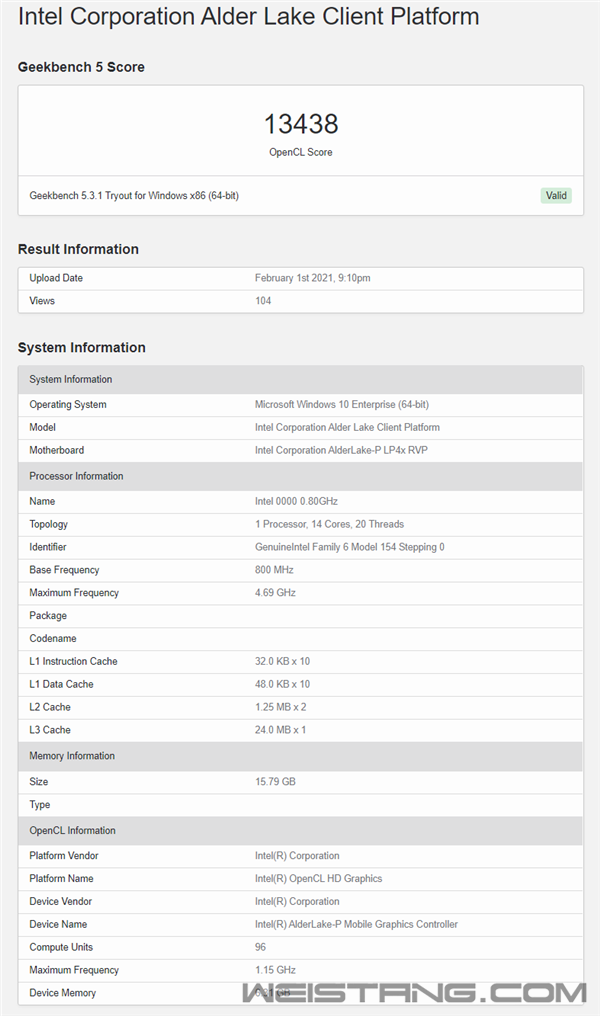
Task: Select the upload date February 1st 2021, 9:10pm
Action: 312,278
